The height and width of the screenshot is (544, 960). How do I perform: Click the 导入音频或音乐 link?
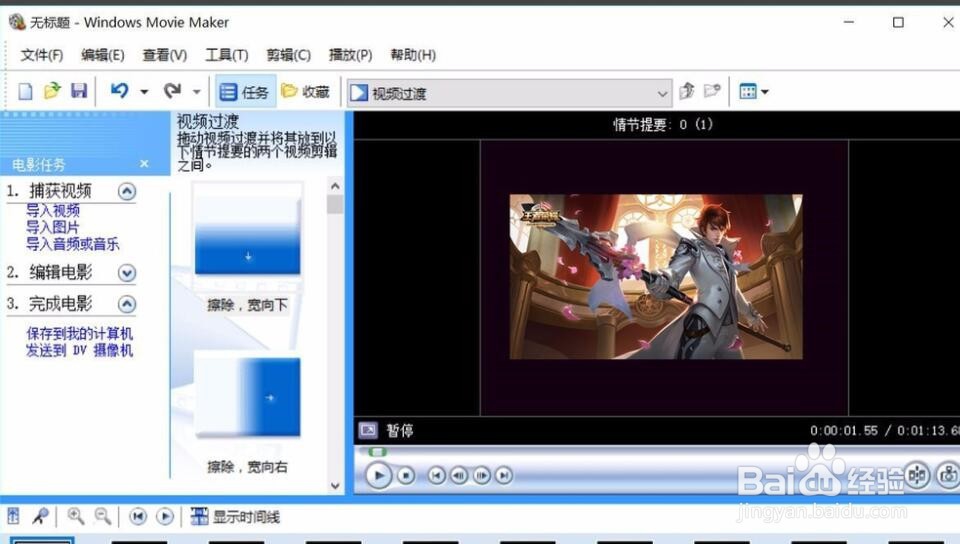[x=72, y=244]
